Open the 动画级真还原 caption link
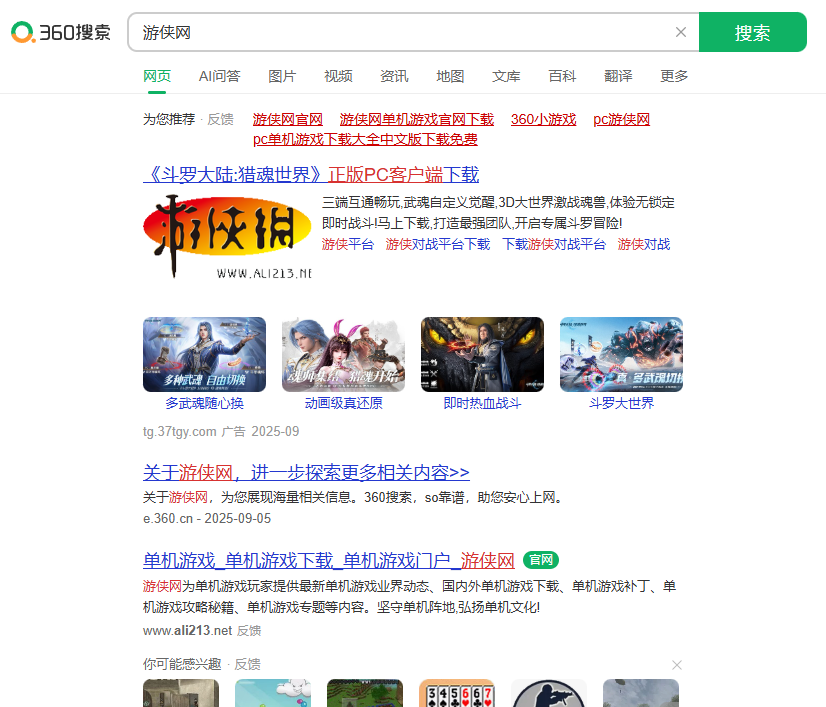The image size is (826, 707). coord(343,403)
